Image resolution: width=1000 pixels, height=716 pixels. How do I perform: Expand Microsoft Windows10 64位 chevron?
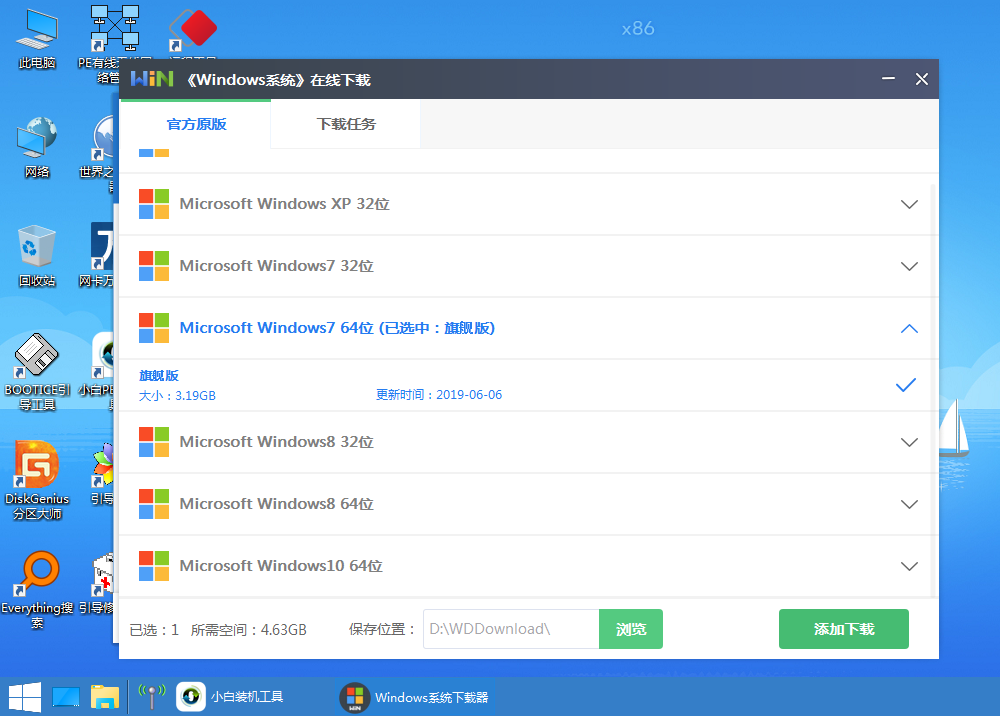909,566
